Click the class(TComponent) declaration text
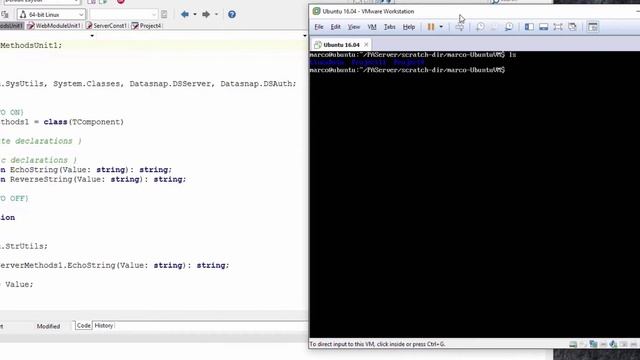The height and width of the screenshot is (360, 640). coord(84,122)
